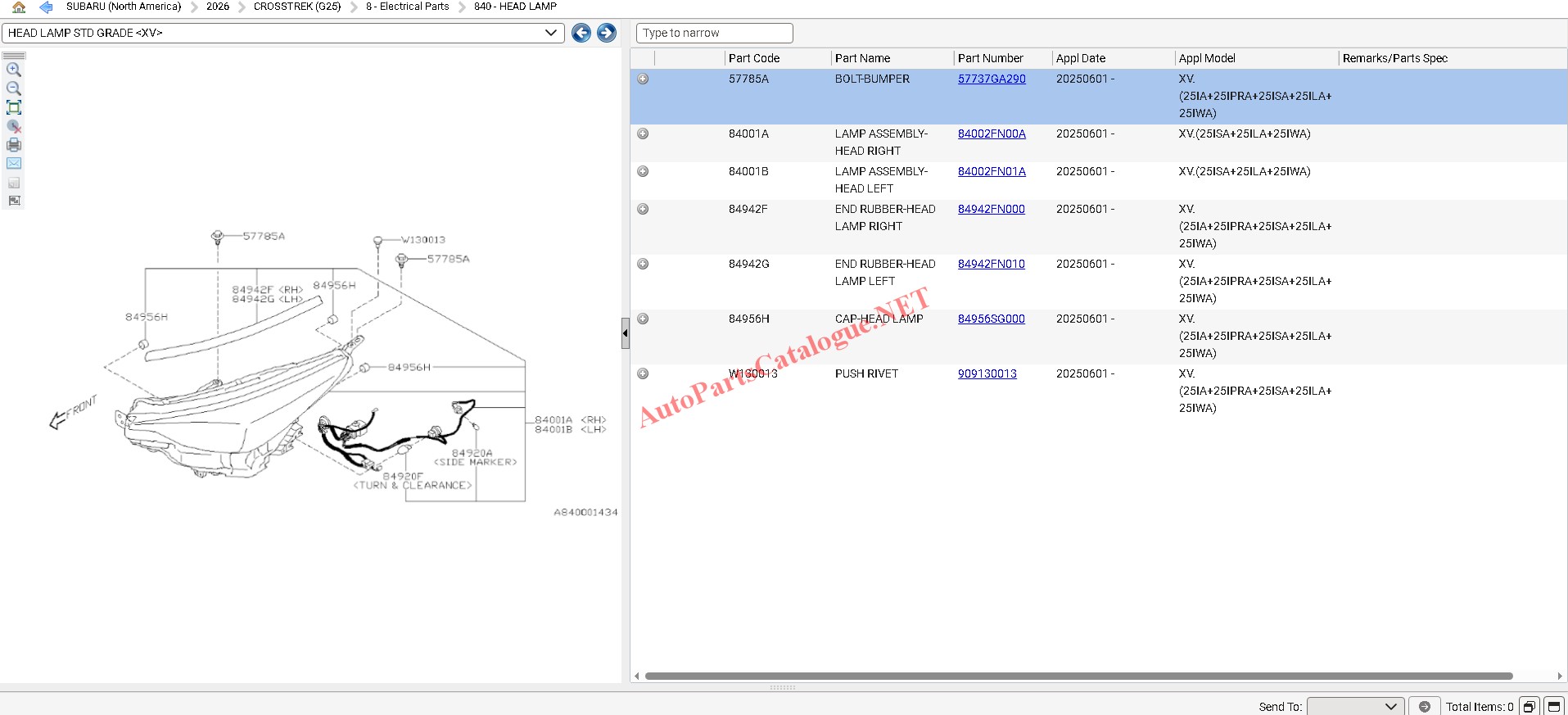
Task: Print the head lamp diagram
Action: [14, 145]
